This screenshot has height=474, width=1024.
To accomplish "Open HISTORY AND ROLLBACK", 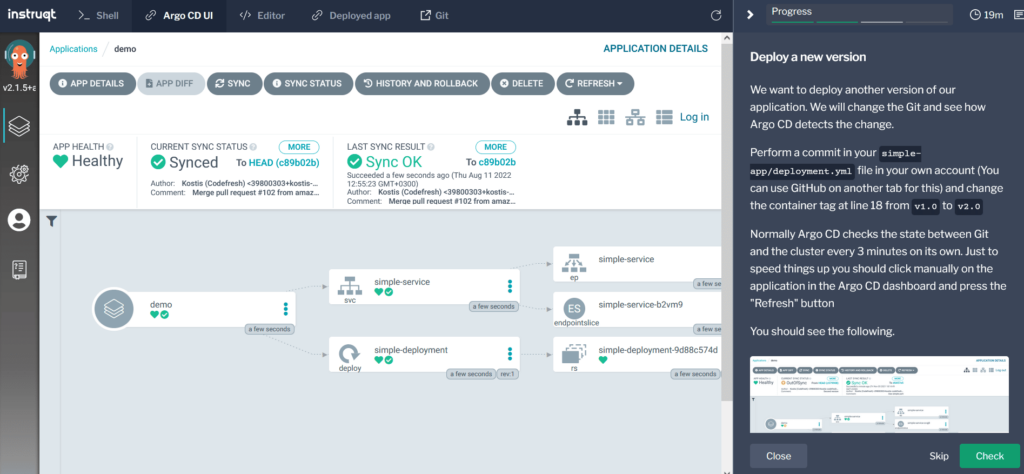I will click(x=421, y=84).
